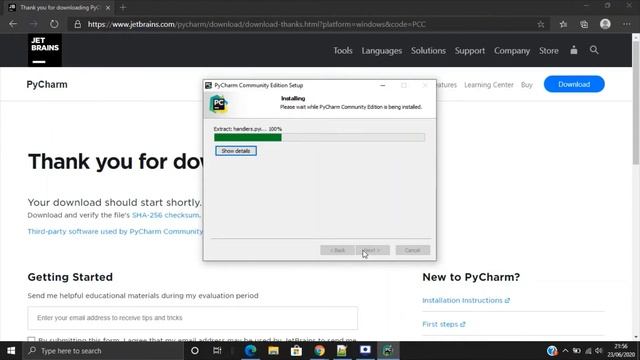
Task: Open the First steps link
Action: point(443,324)
